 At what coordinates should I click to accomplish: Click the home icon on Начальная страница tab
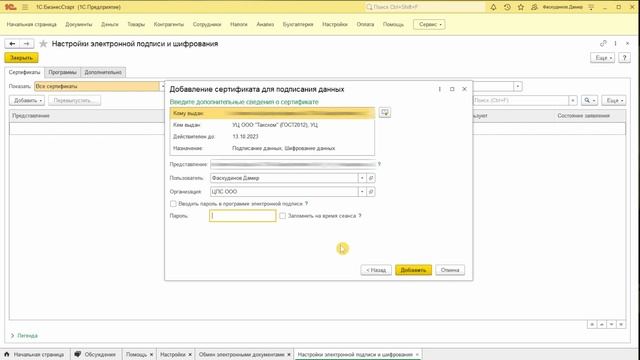click(x=7, y=354)
